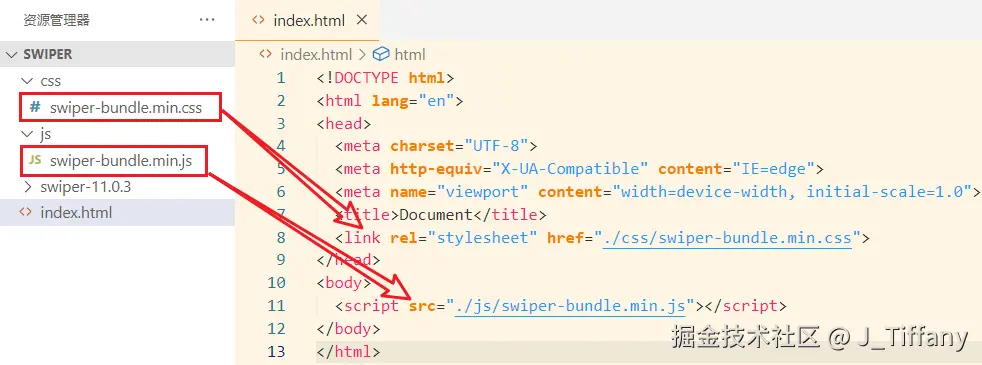Click line number 8 in the gutter
Image resolution: width=982 pixels, height=365 pixels.
[x=281, y=238]
